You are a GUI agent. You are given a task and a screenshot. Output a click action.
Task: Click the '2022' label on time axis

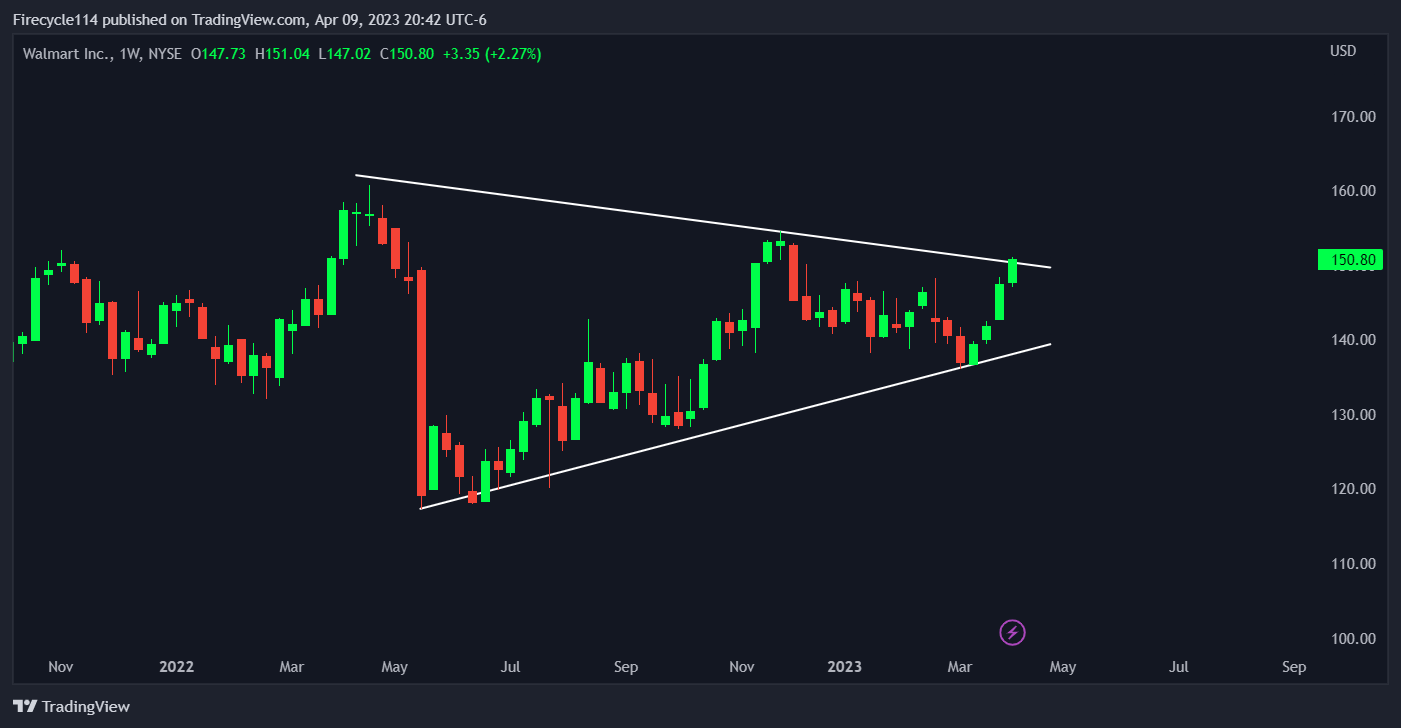pos(176,667)
